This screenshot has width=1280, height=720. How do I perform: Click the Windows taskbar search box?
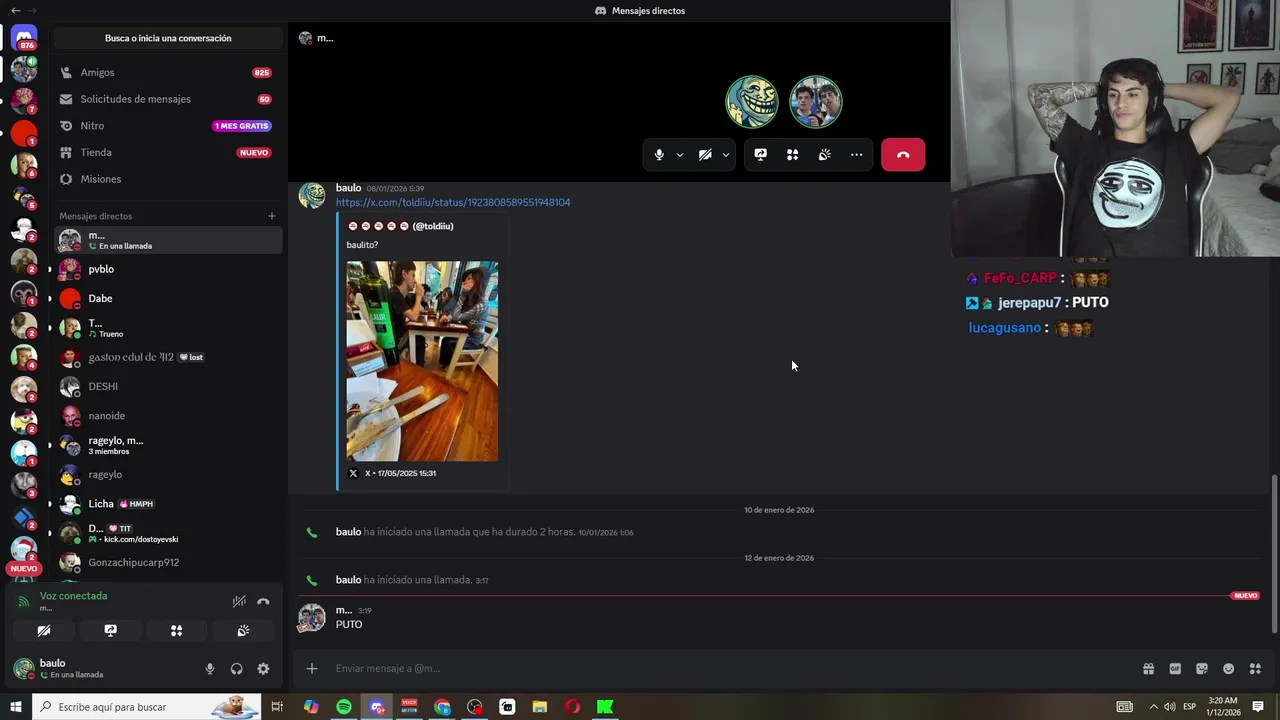[147, 707]
